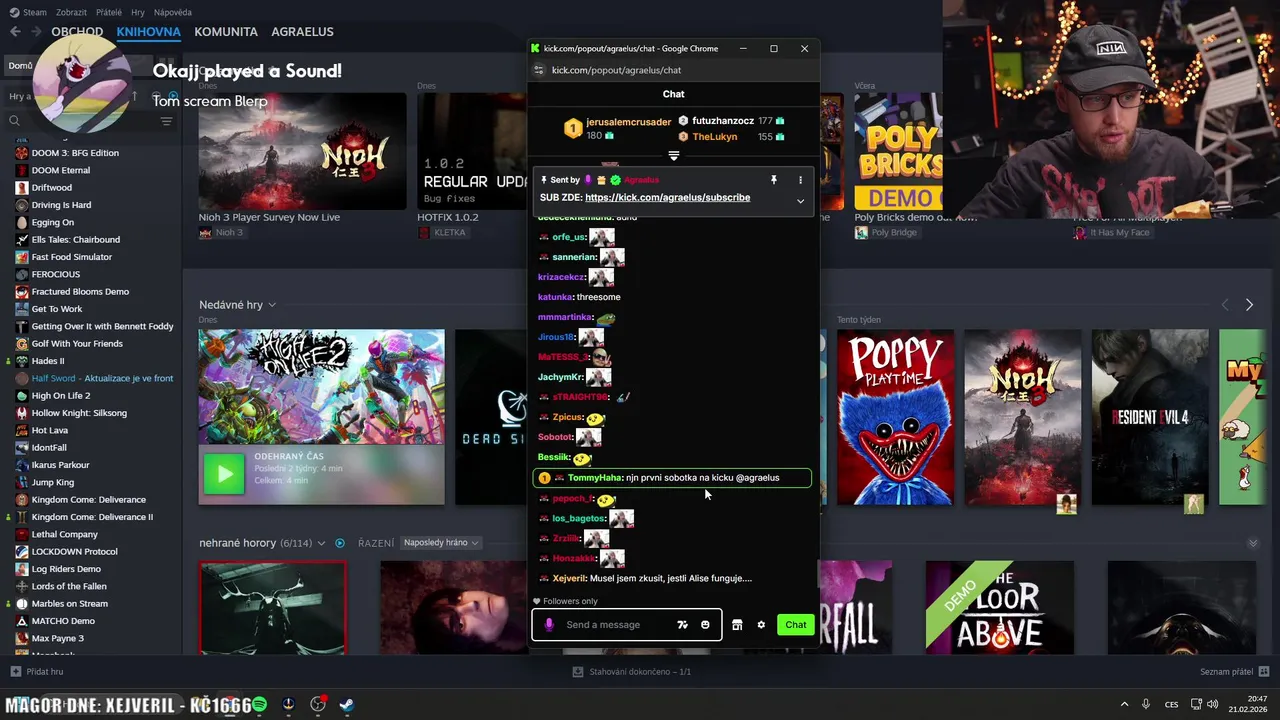Select Hollow Knight: Silksong in list

[79, 413]
